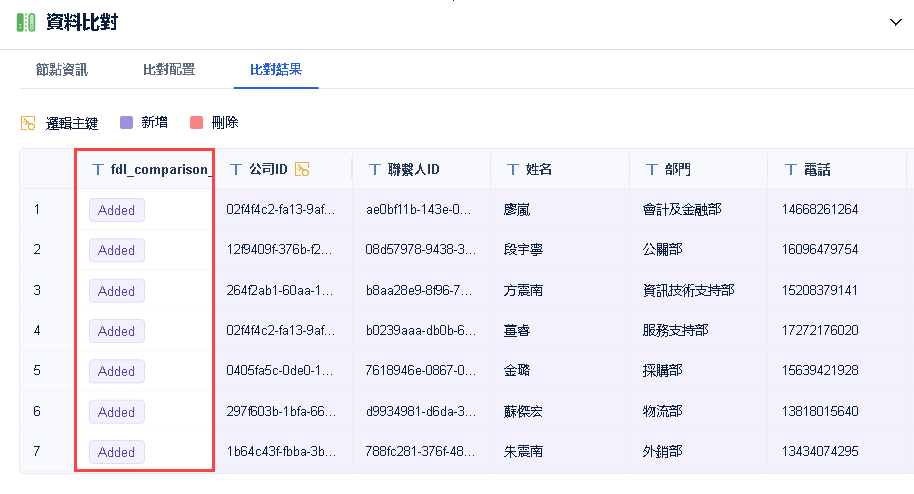
Task: Select the 比對結果 tab
Action: pos(276,70)
